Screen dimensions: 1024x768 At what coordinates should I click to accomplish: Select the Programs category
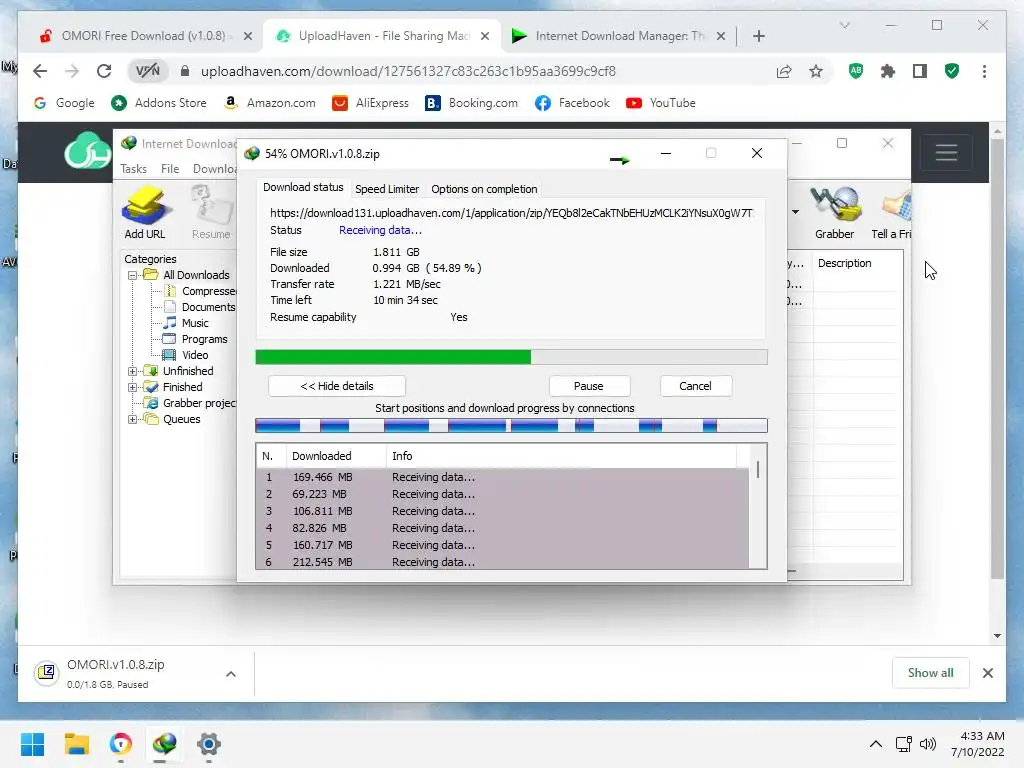196,339
